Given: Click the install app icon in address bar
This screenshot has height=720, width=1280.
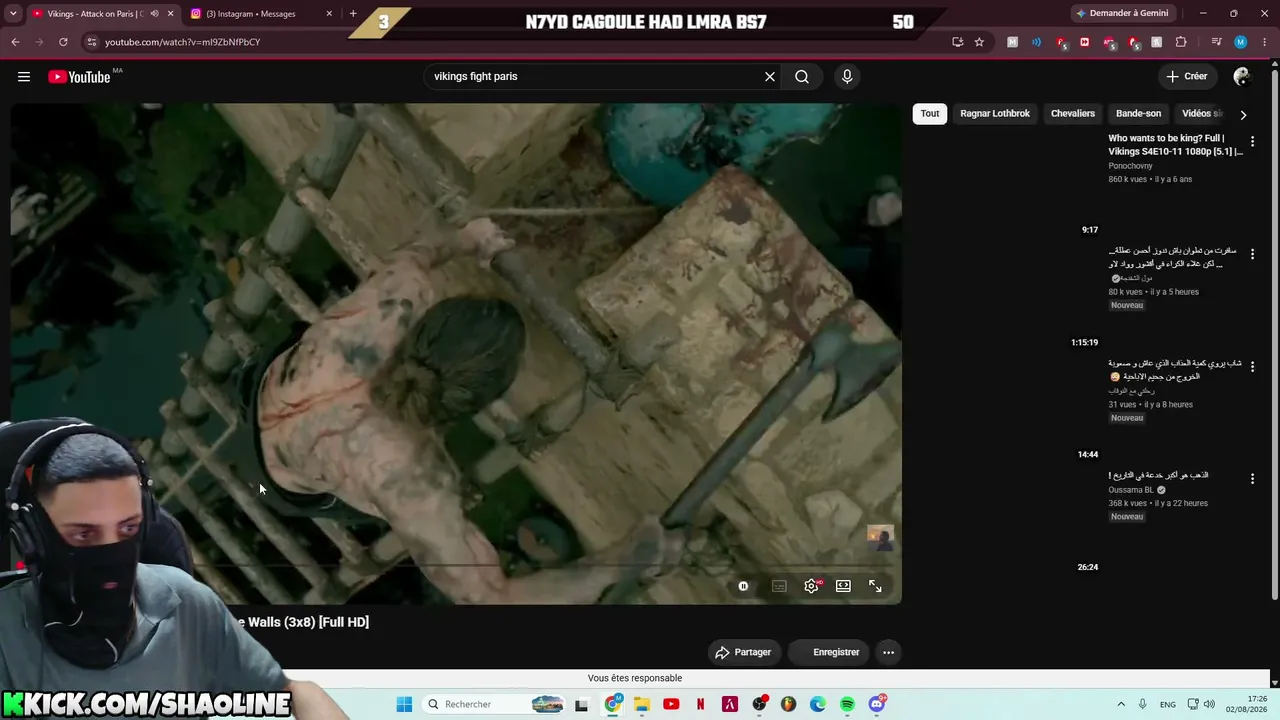Looking at the screenshot, I should 957,42.
